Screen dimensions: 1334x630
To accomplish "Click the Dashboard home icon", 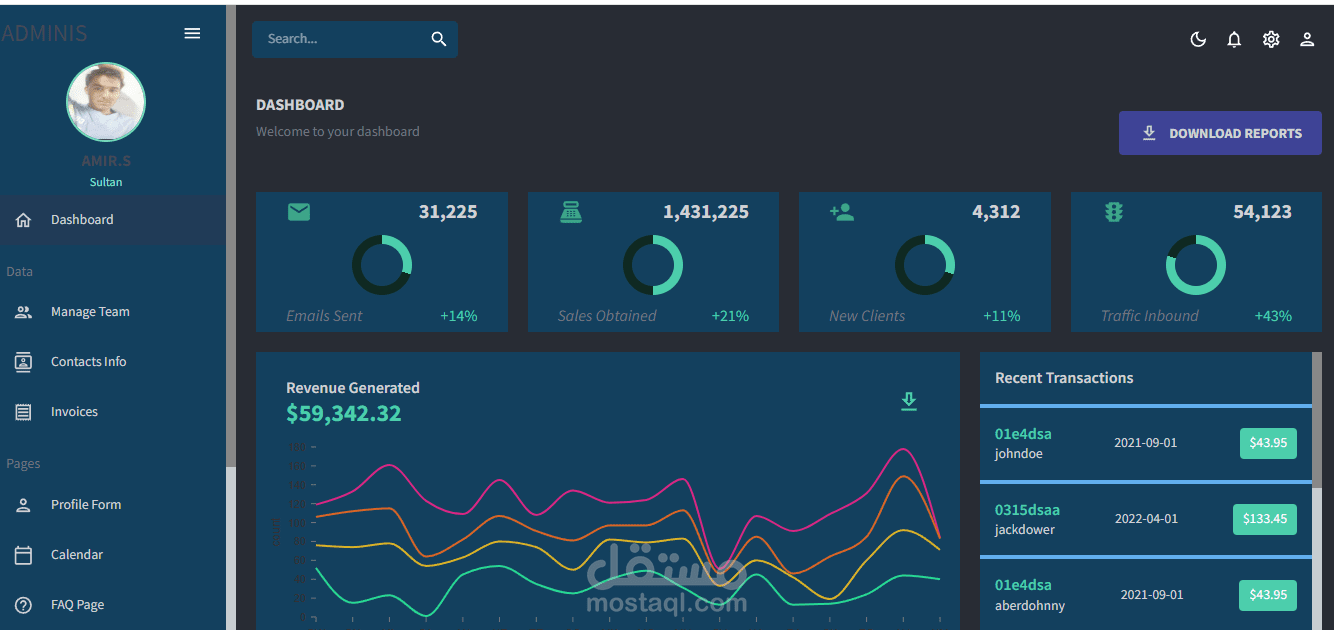I will pos(24,220).
